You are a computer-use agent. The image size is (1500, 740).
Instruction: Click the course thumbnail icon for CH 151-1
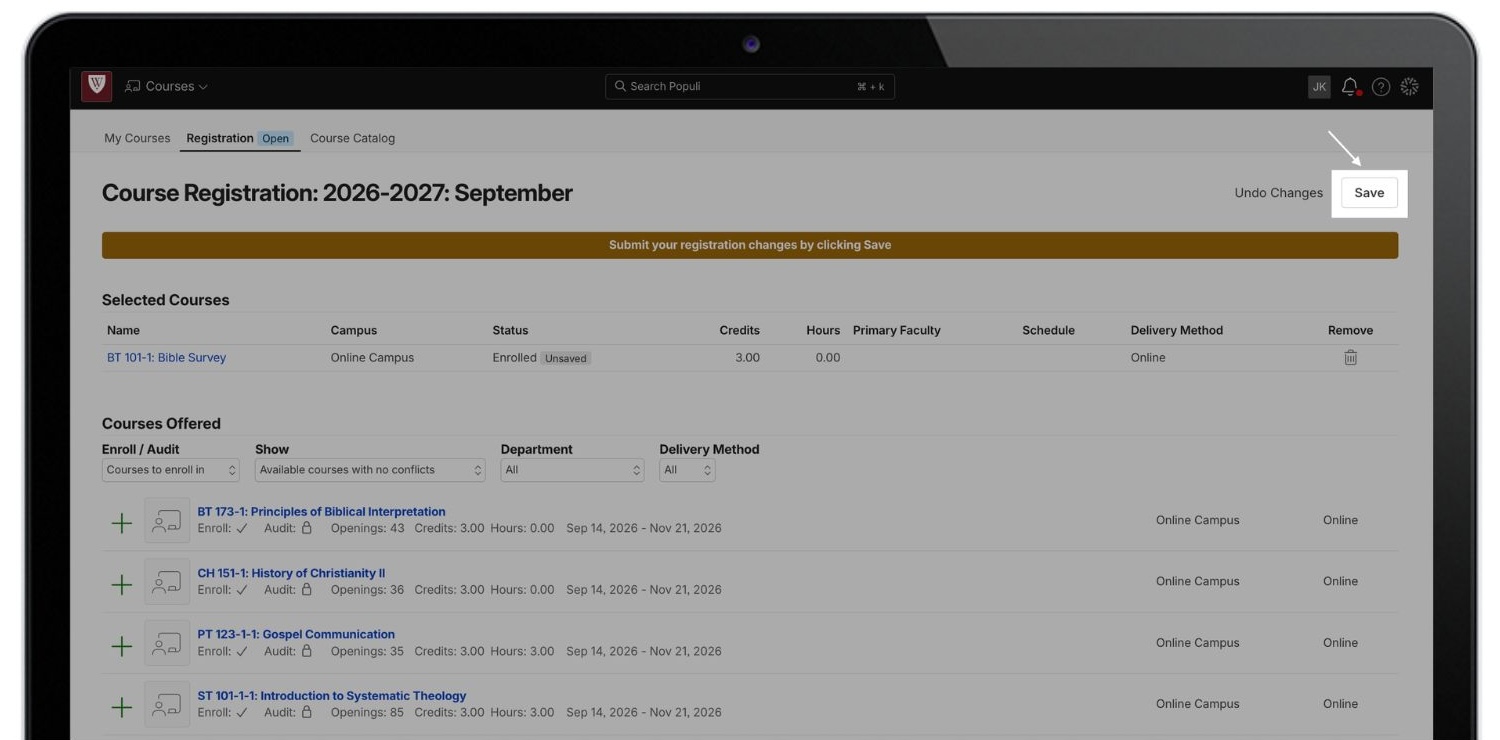click(x=167, y=581)
